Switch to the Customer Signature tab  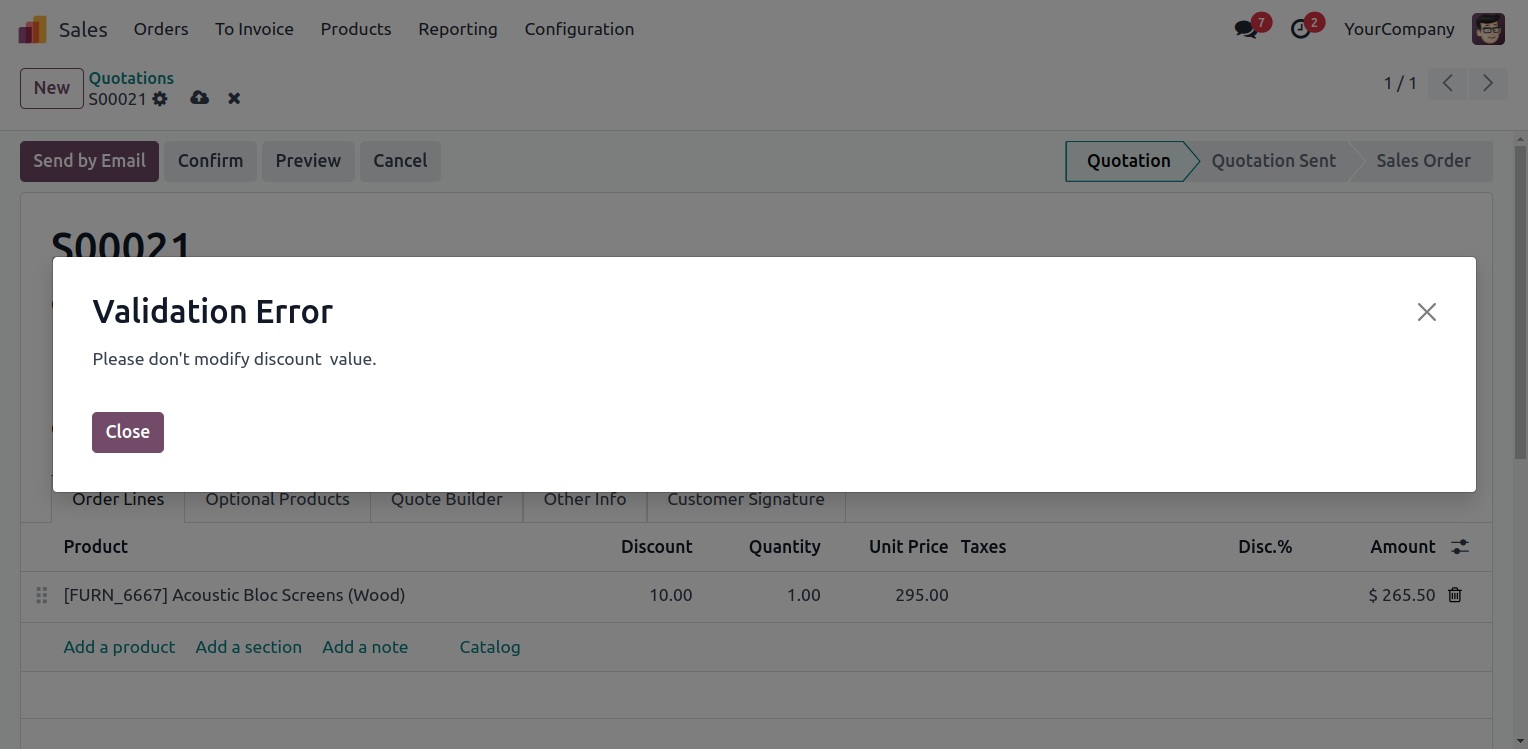tap(746, 499)
